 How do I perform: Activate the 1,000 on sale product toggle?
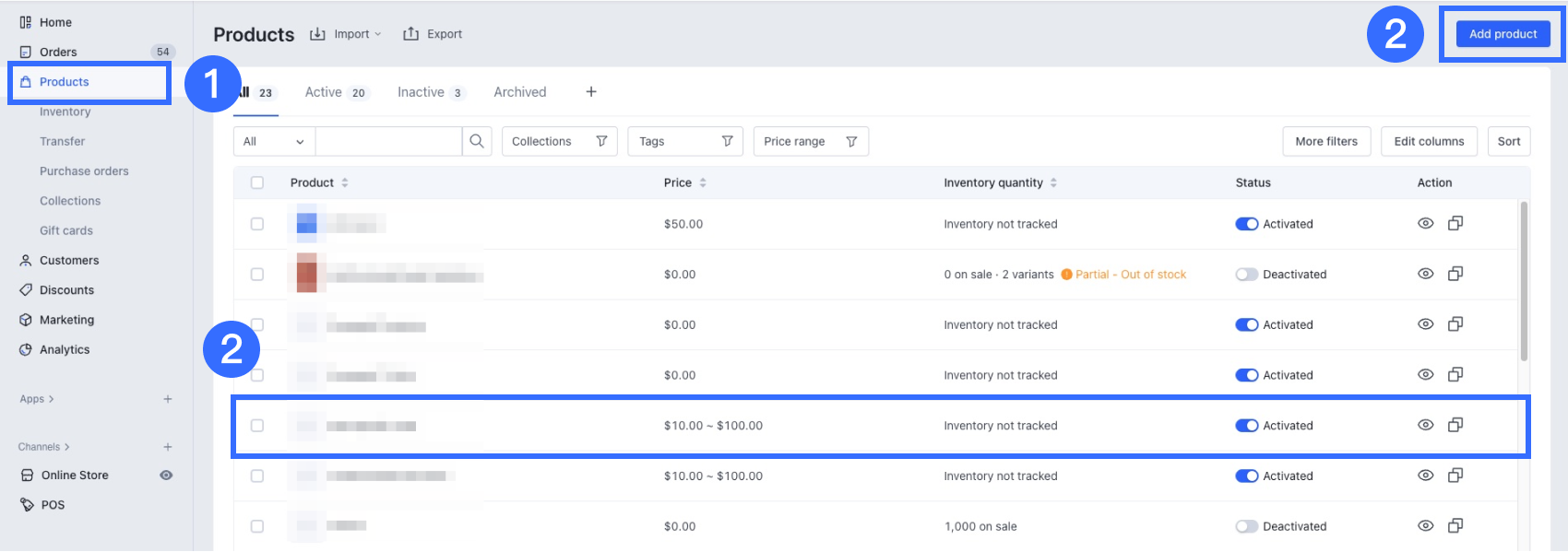pyautogui.click(x=1247, y=526)
